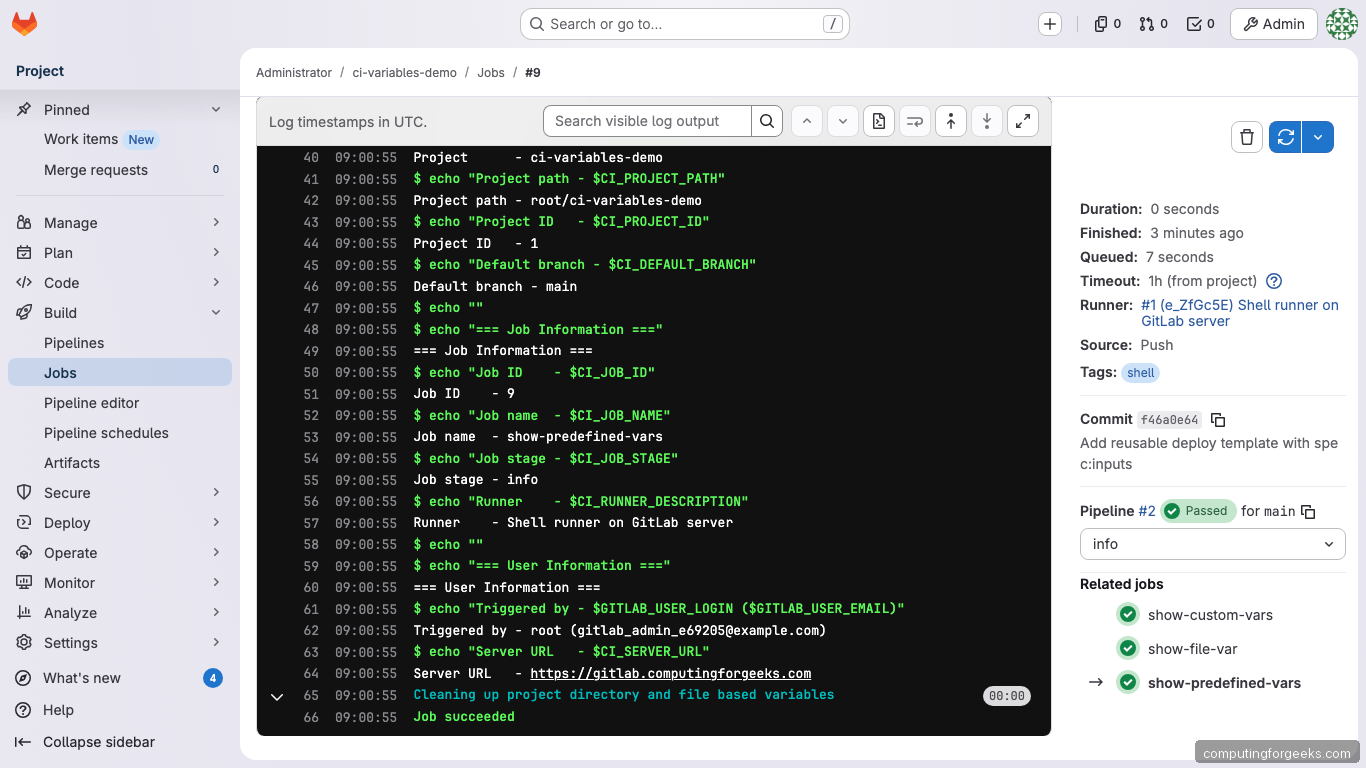1366x768 pixels.
Task: Retry the job with the blue refresh button
Action: pyautogui.click(x=1284, y=138)
